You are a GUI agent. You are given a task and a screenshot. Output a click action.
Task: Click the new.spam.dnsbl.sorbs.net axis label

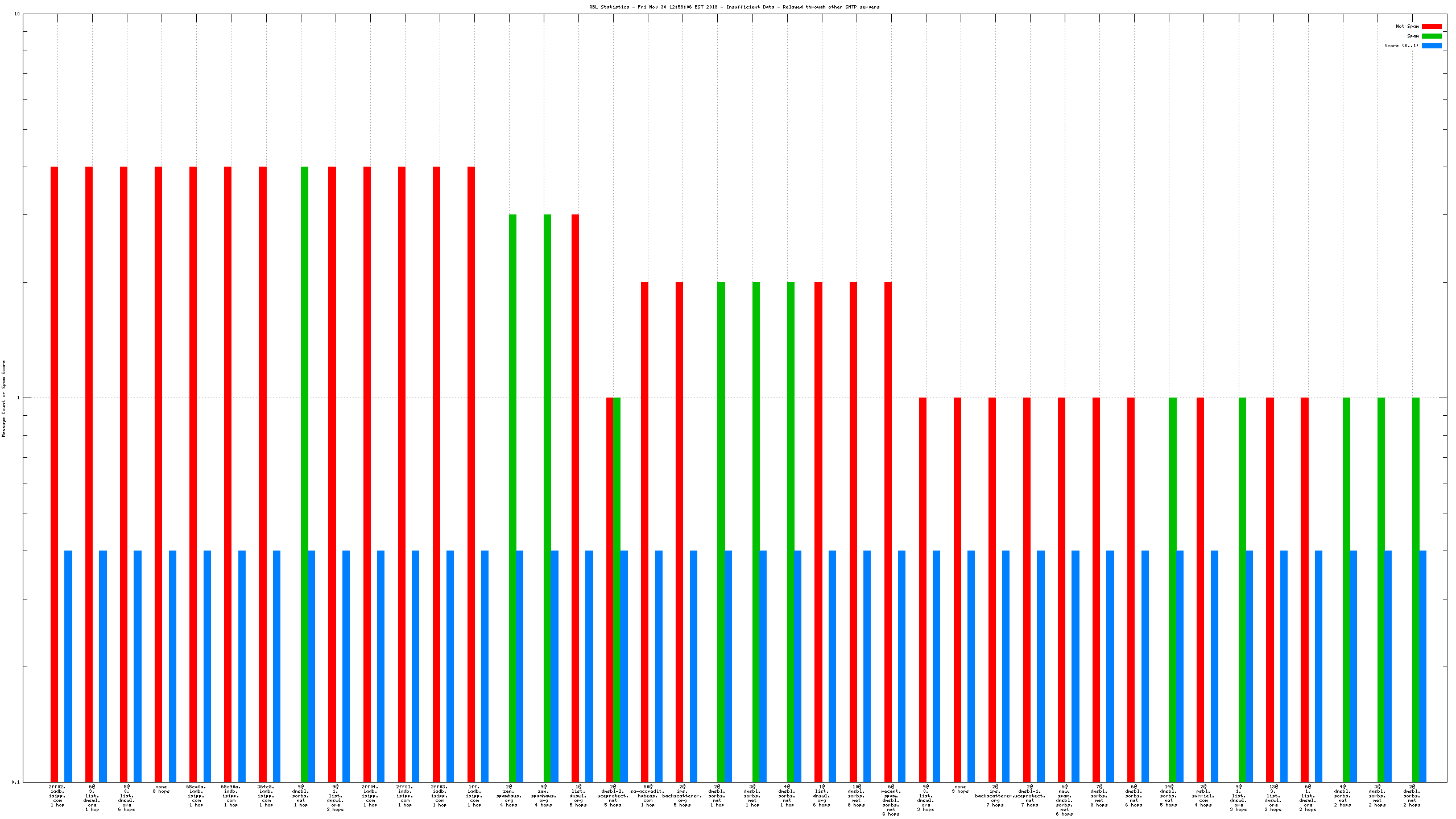1064,800
